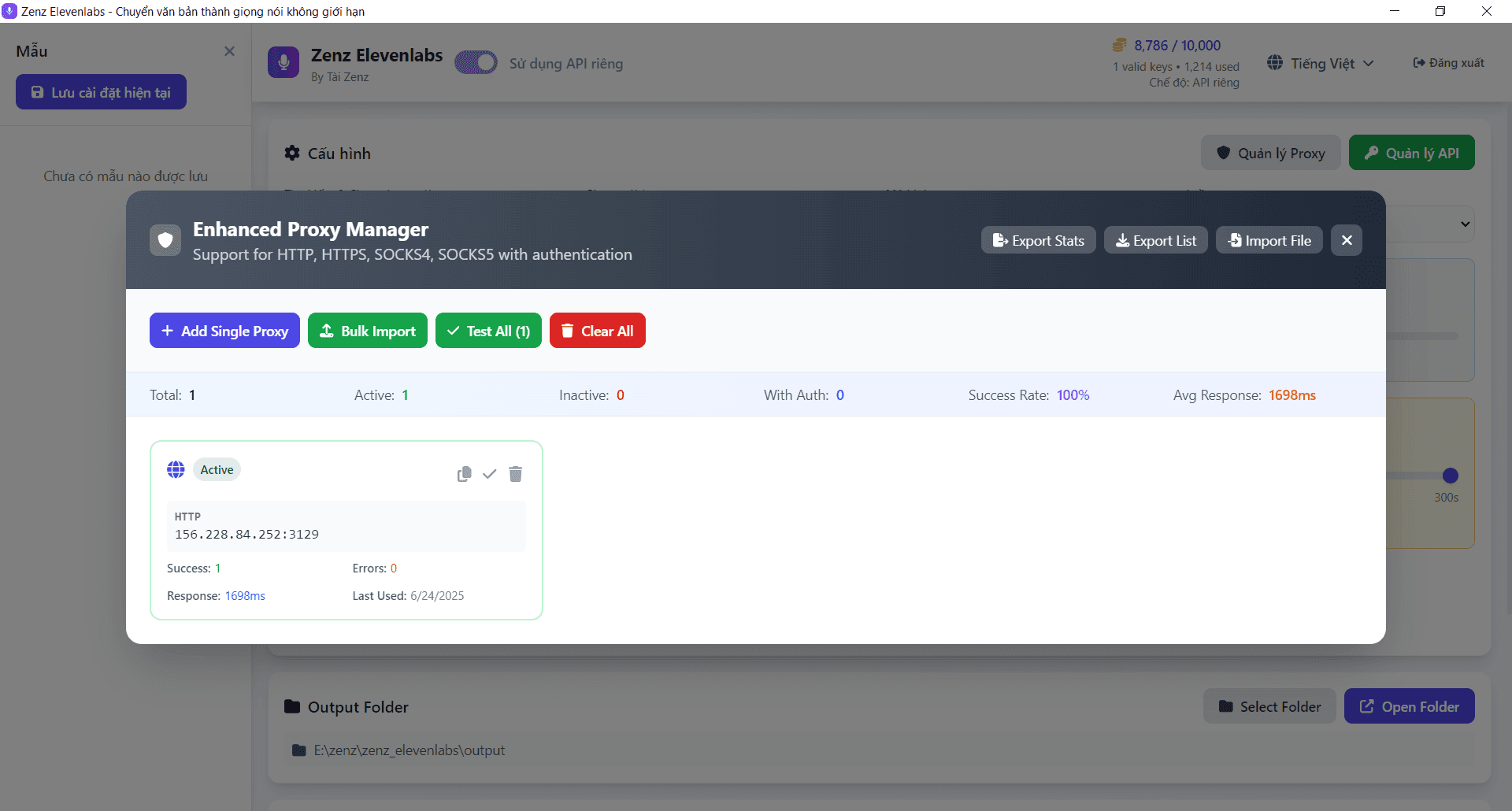Click the Chưa có mẫu nào được lưu text
Screen dimensions: 1512x811
pyautogui.click(x=126, y=176)
